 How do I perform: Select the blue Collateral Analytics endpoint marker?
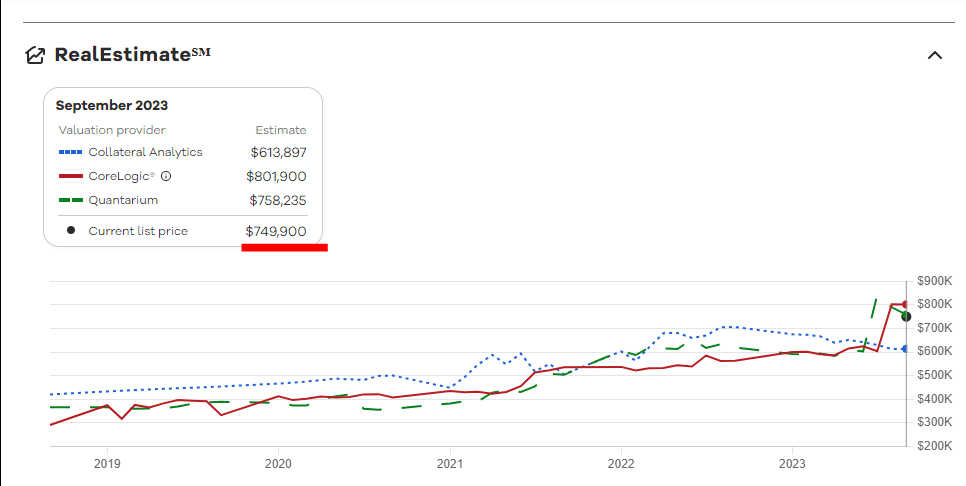click(x=906, y=349)
